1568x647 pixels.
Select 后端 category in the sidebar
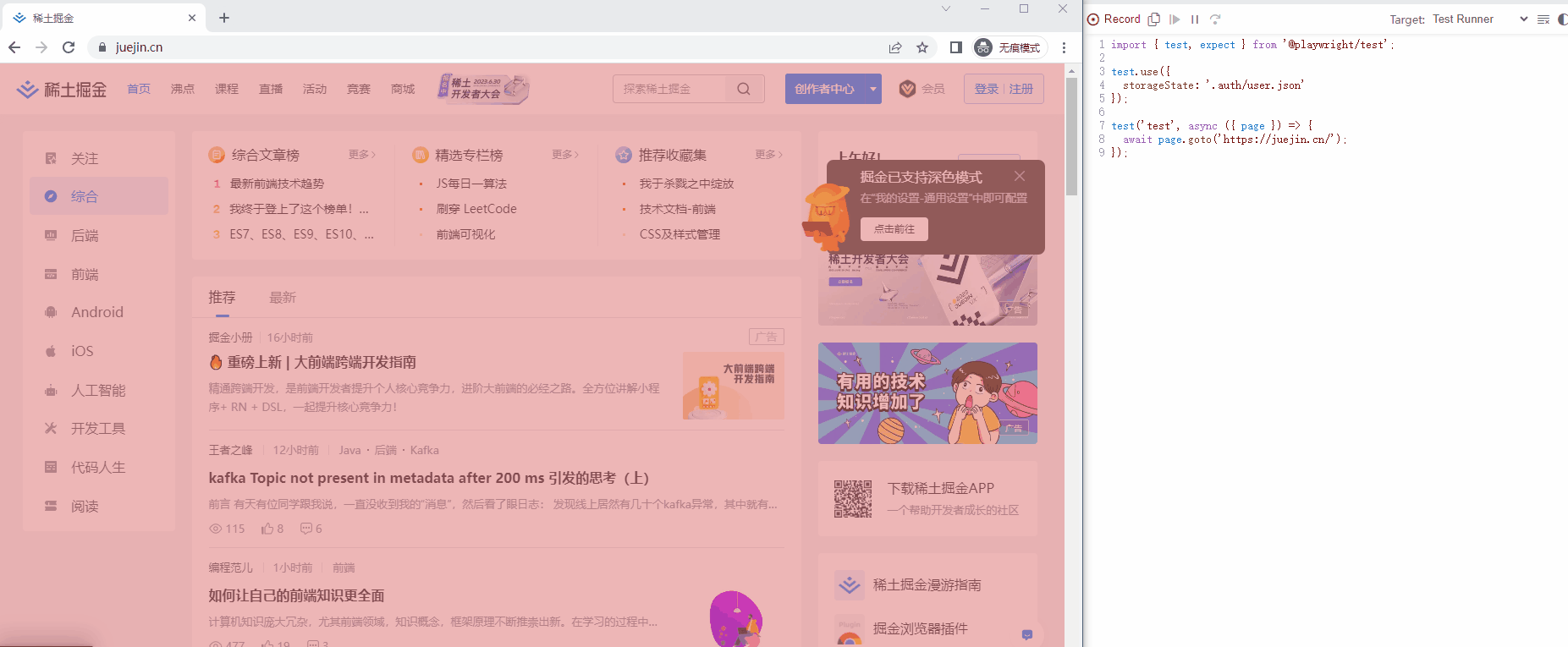point(99,235)
